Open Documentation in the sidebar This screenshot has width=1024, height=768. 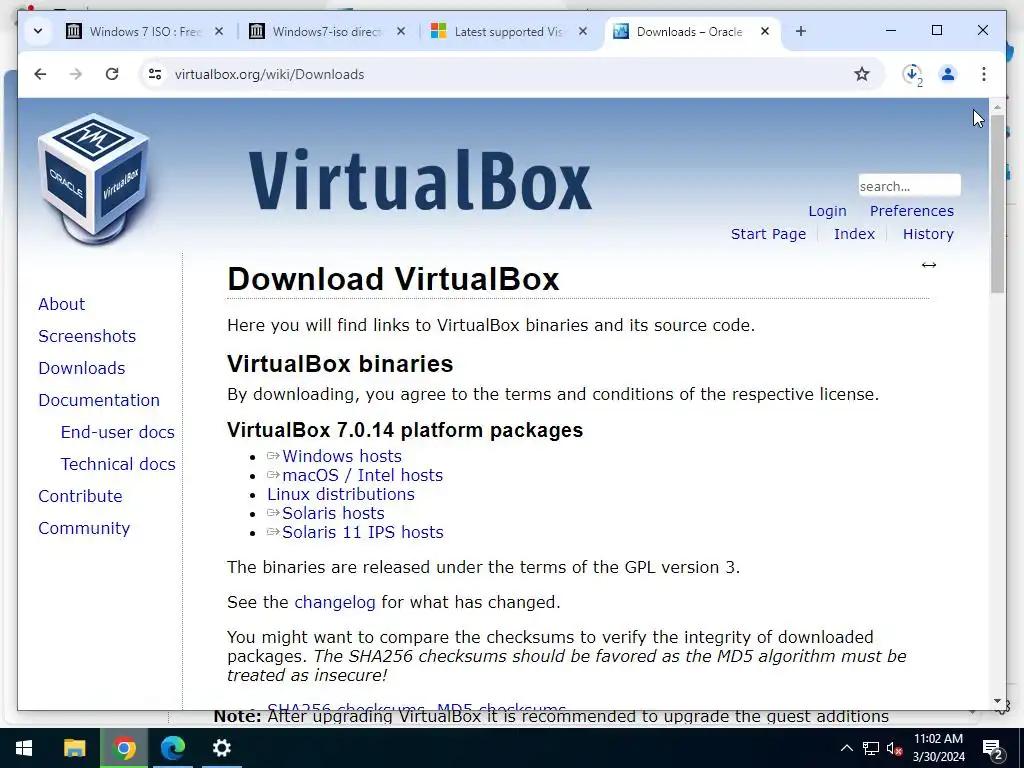(99, 400)
